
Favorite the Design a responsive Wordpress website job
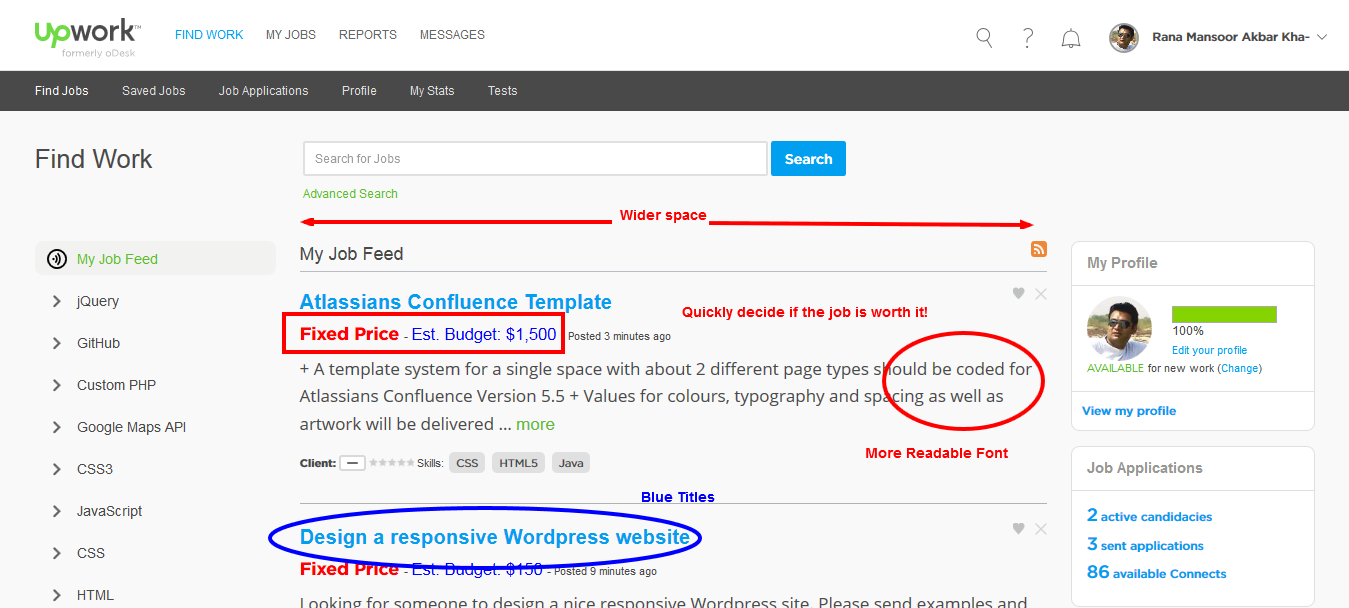(x=1018, y=528)
